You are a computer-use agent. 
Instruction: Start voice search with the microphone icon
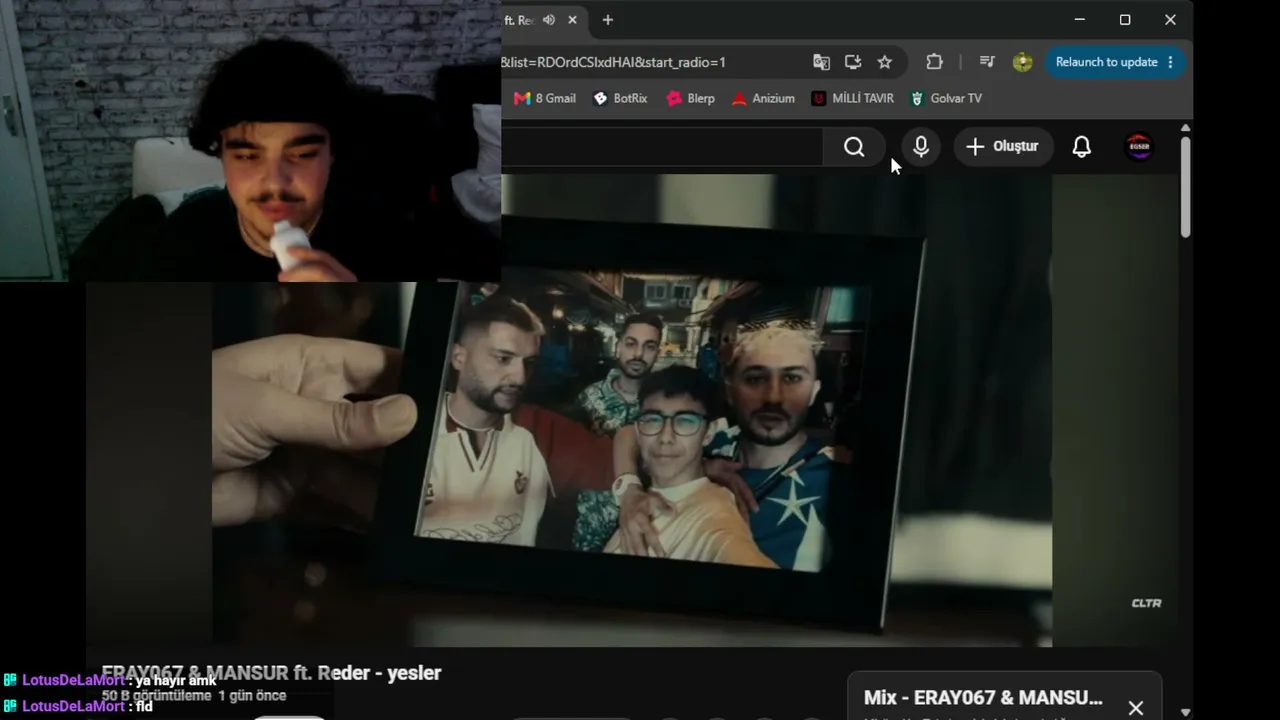coord(921,147)
